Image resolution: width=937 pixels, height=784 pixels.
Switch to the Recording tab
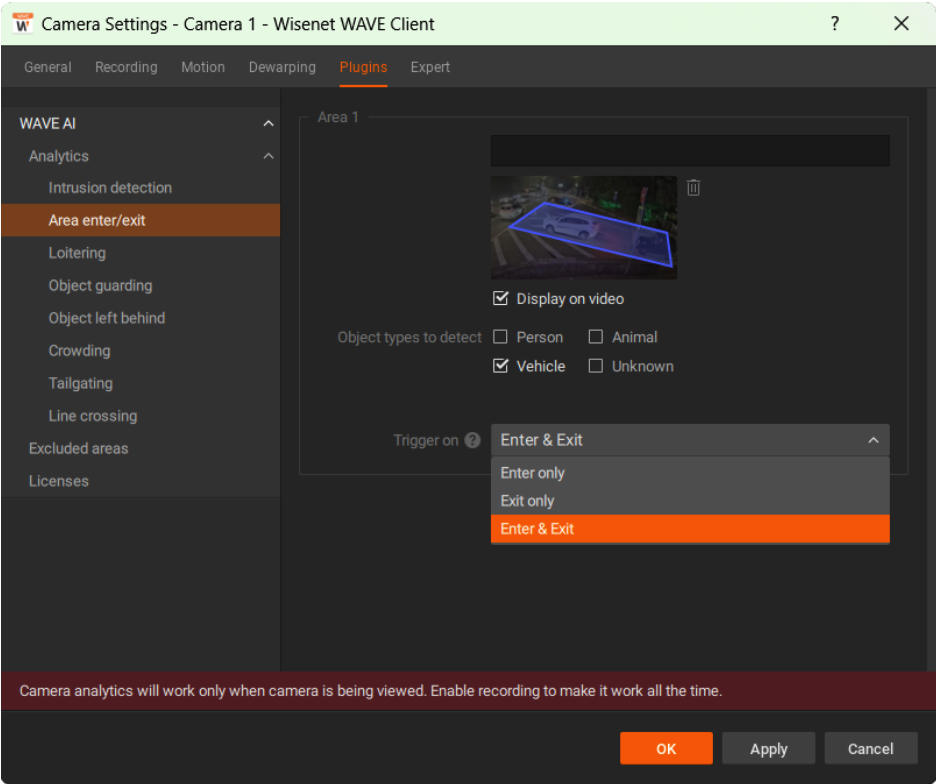[126, 67]
